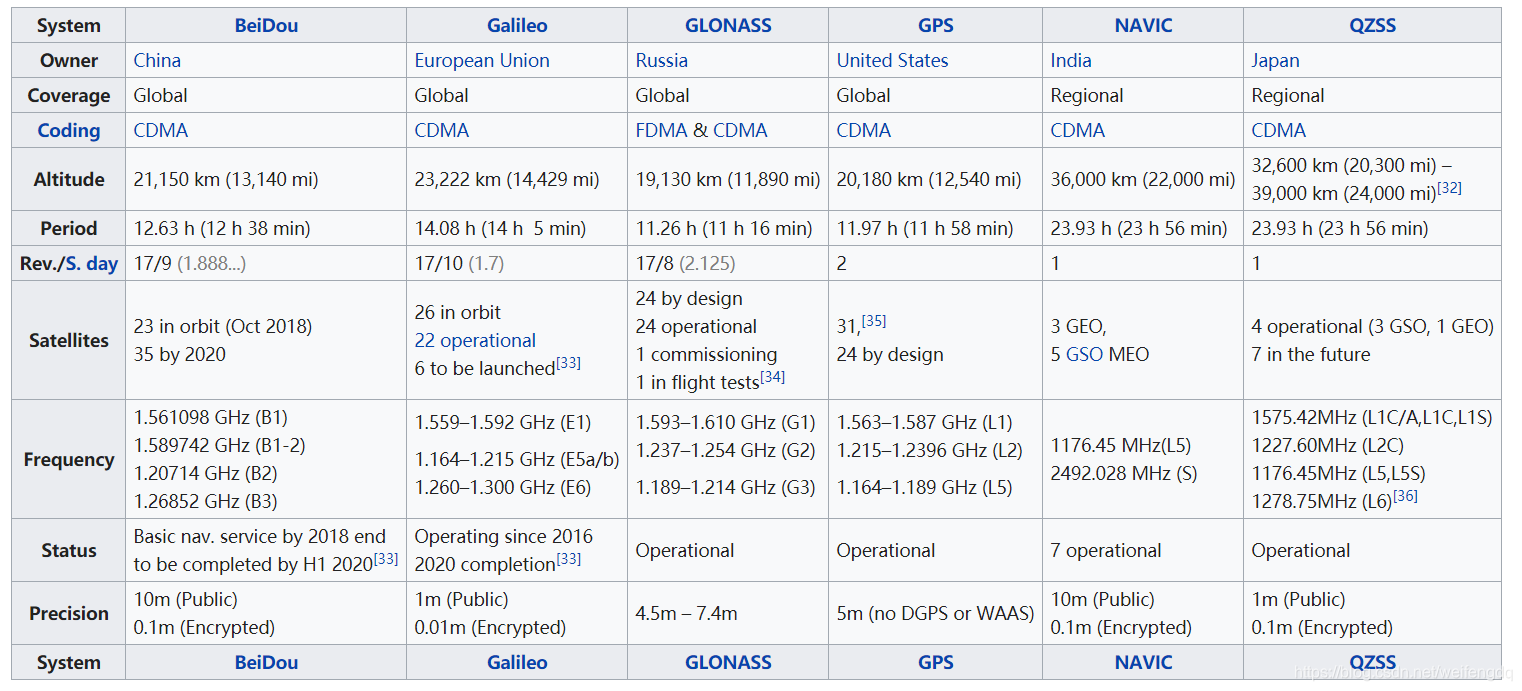Viewport: 1522px width, 691px height.
Task: Follow the Russia link under GLONASS
Action: 662,60
